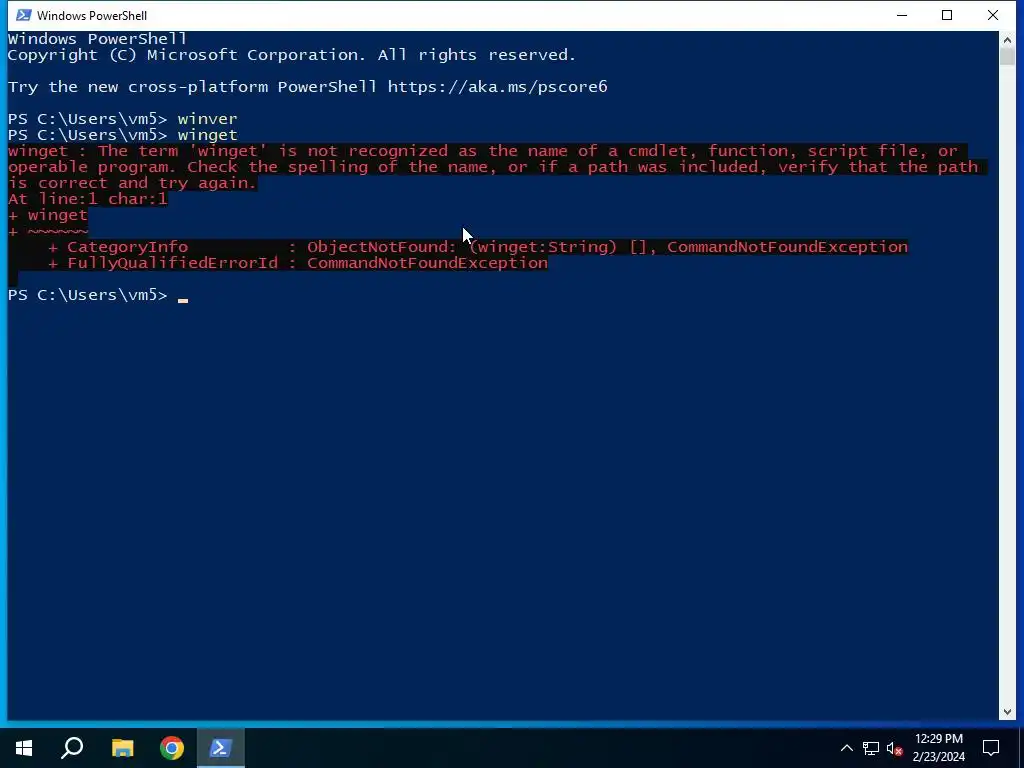Open the muted volume tray icon
The image size is (1024, 768).
[894, 748]
